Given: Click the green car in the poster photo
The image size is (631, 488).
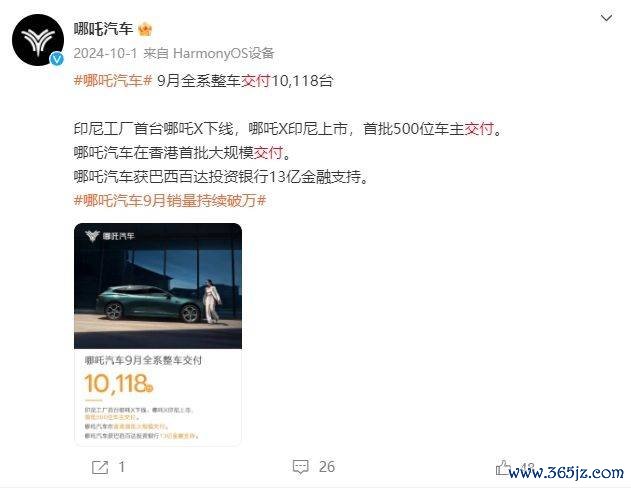Looking at the screenshot, I should click(x=149, y=304).
